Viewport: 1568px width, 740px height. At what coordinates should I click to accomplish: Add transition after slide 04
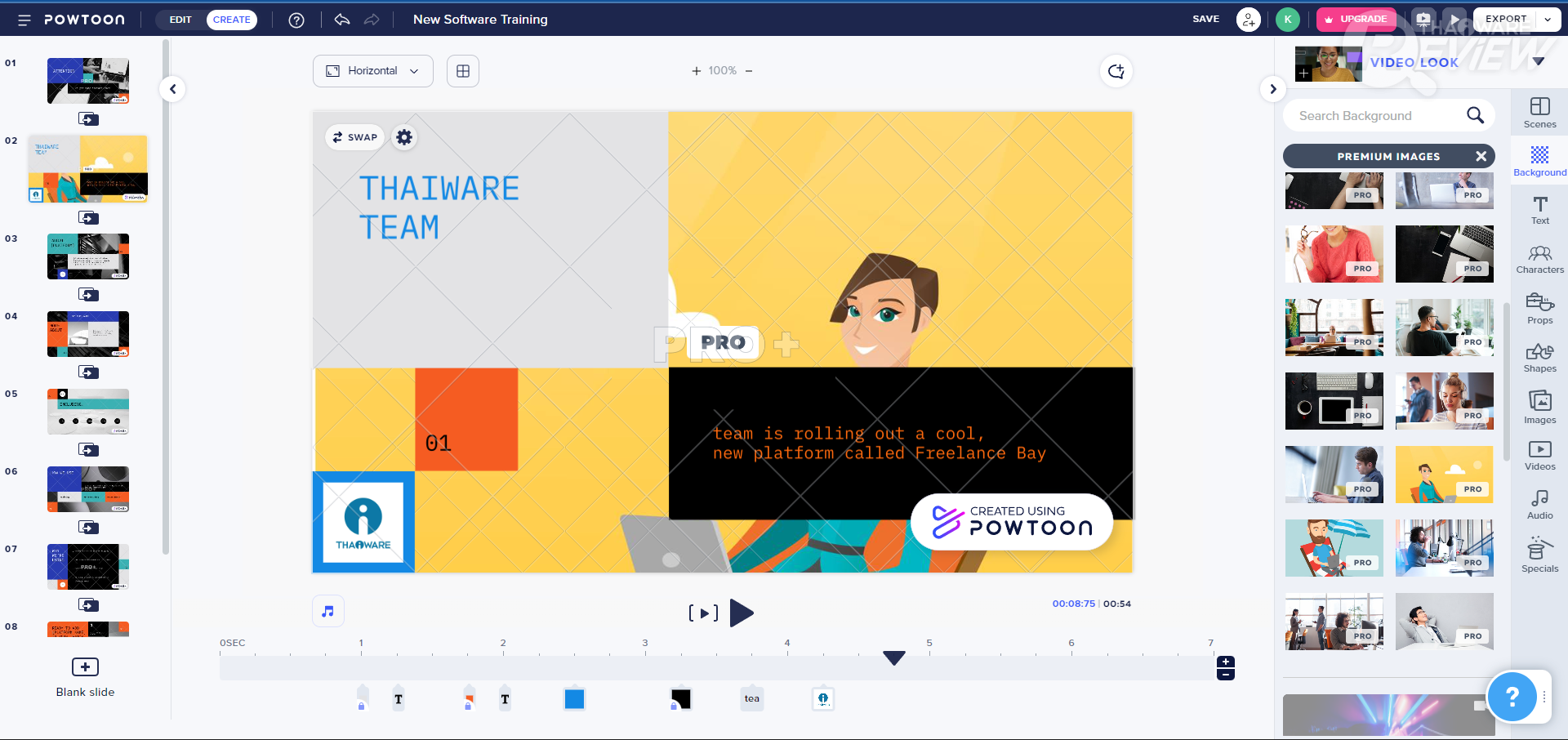pyautogui.click(x=88, y=372)
